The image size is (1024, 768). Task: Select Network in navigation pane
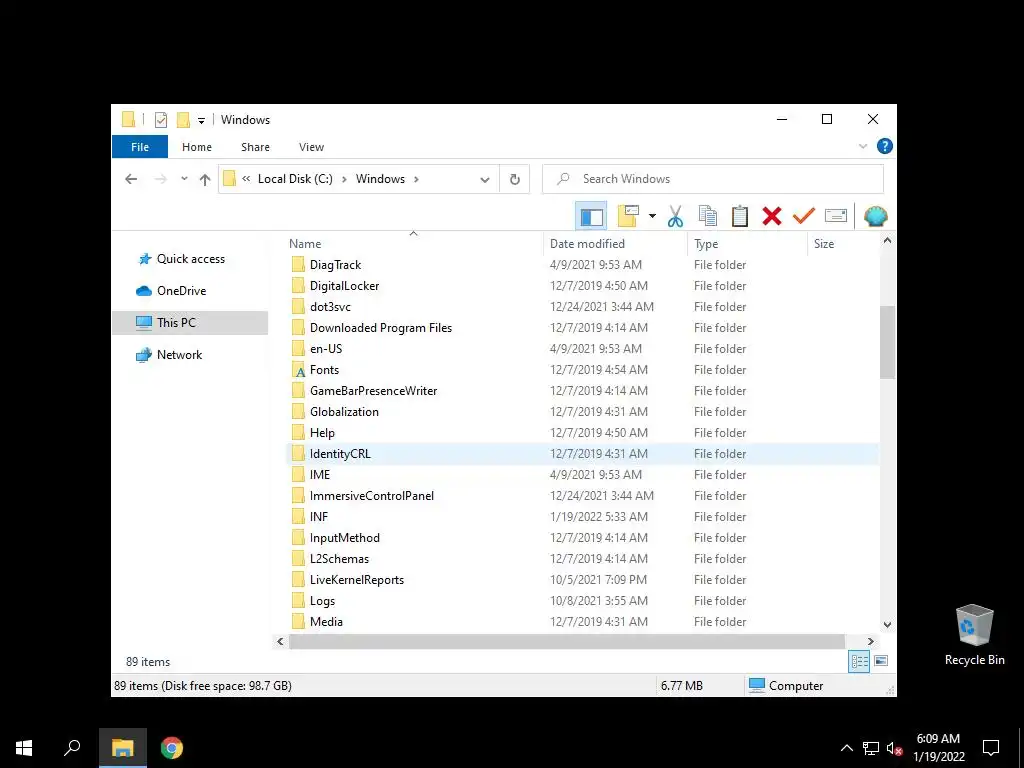179,355
